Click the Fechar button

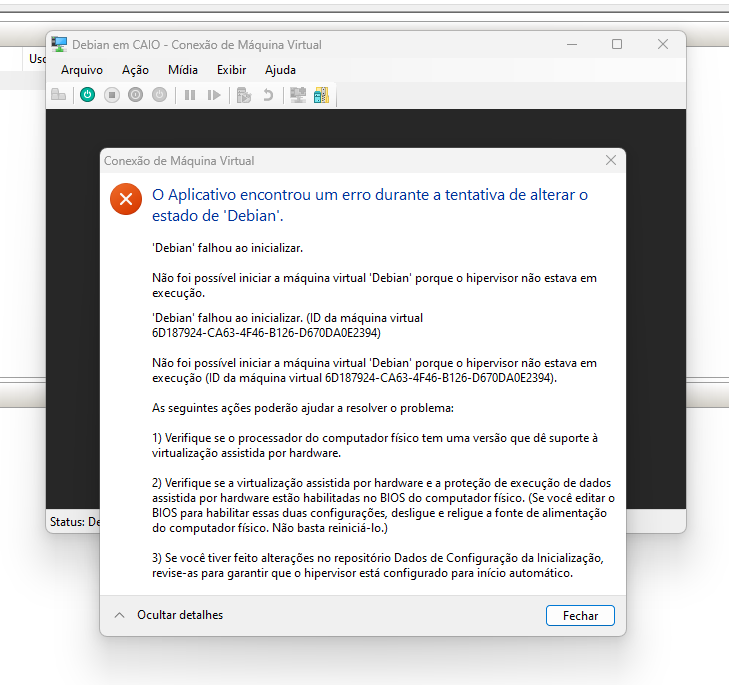(580, 615)
